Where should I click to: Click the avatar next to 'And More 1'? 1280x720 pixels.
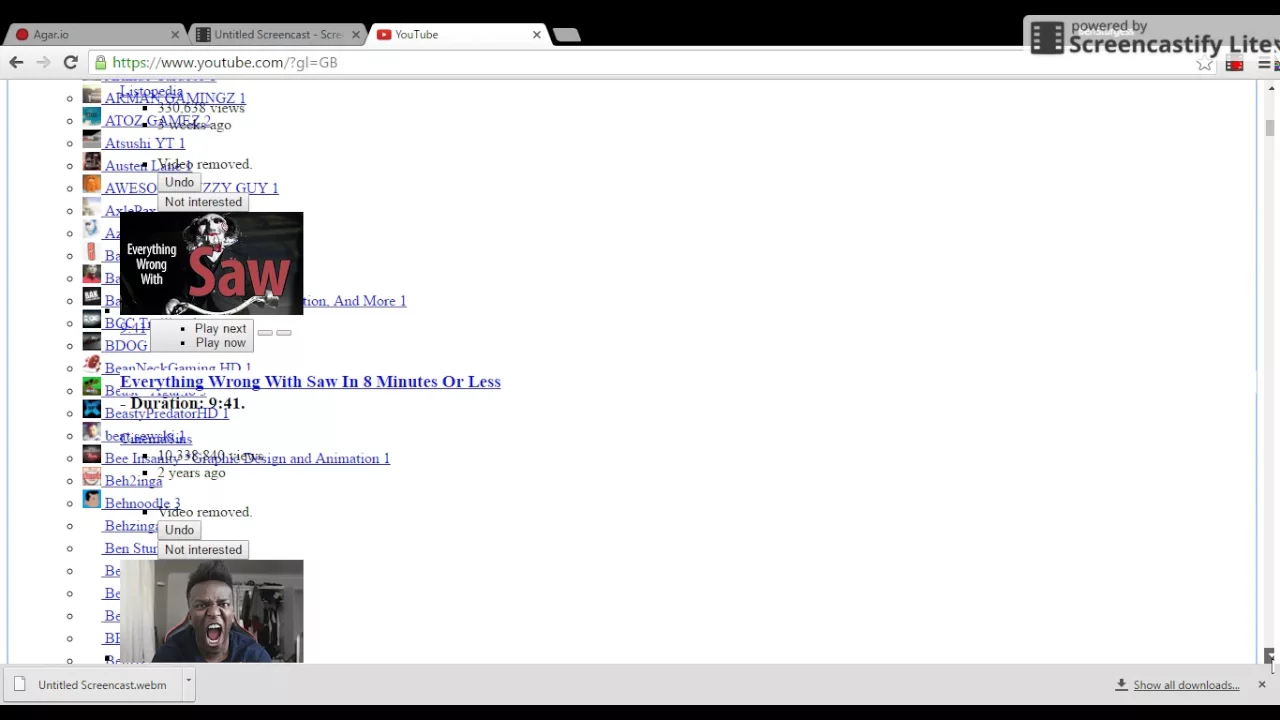[x=91, y=299]
